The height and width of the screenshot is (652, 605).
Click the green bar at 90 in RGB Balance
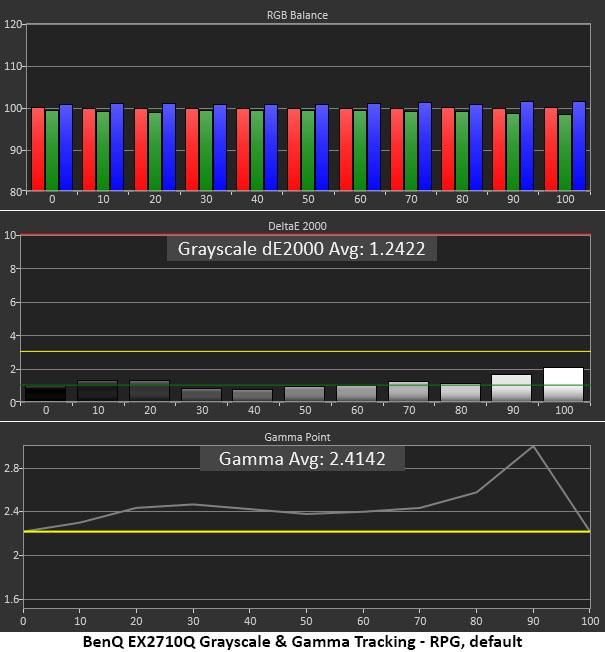click(x=513, y=152)
